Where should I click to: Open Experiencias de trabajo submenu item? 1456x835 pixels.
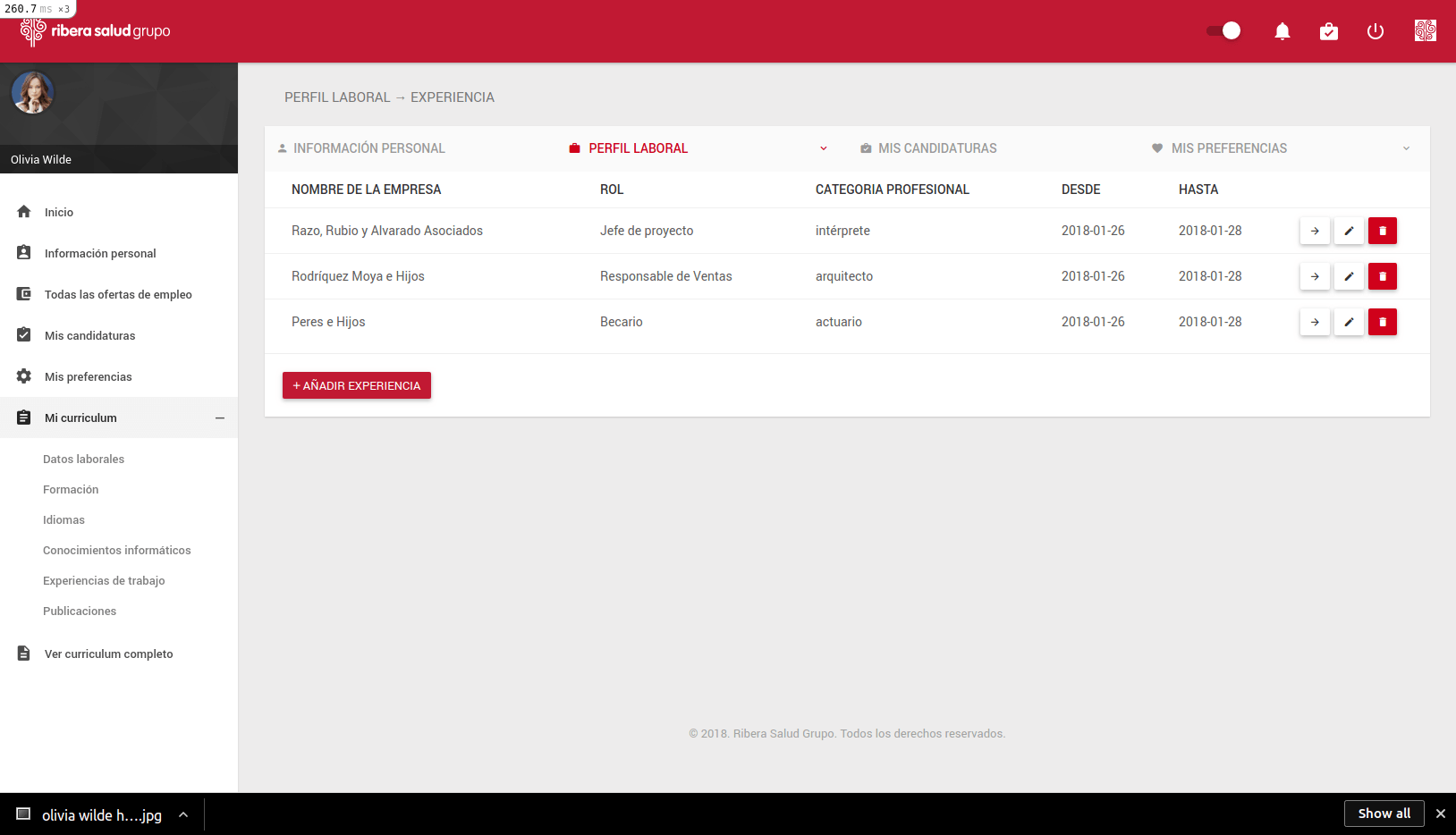104,580
